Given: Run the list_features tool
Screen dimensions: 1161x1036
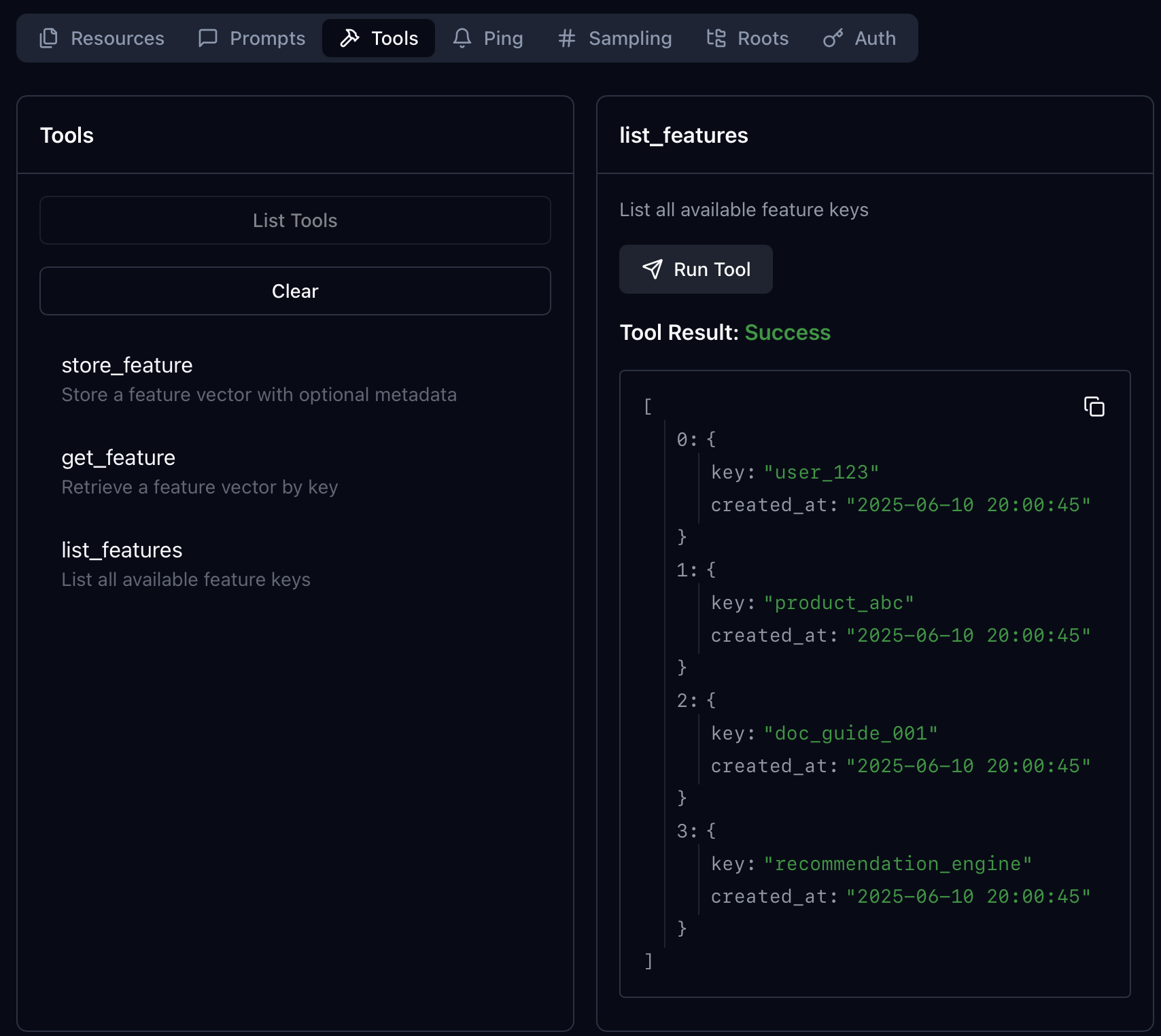Looking at the screenshot, I should 696,269.
